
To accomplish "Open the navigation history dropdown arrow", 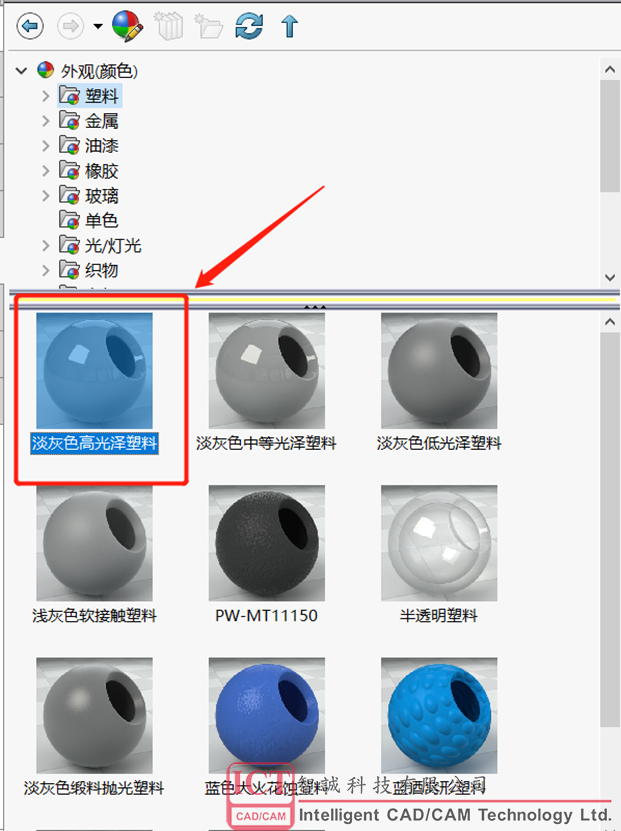I will (x=98, y=25).
